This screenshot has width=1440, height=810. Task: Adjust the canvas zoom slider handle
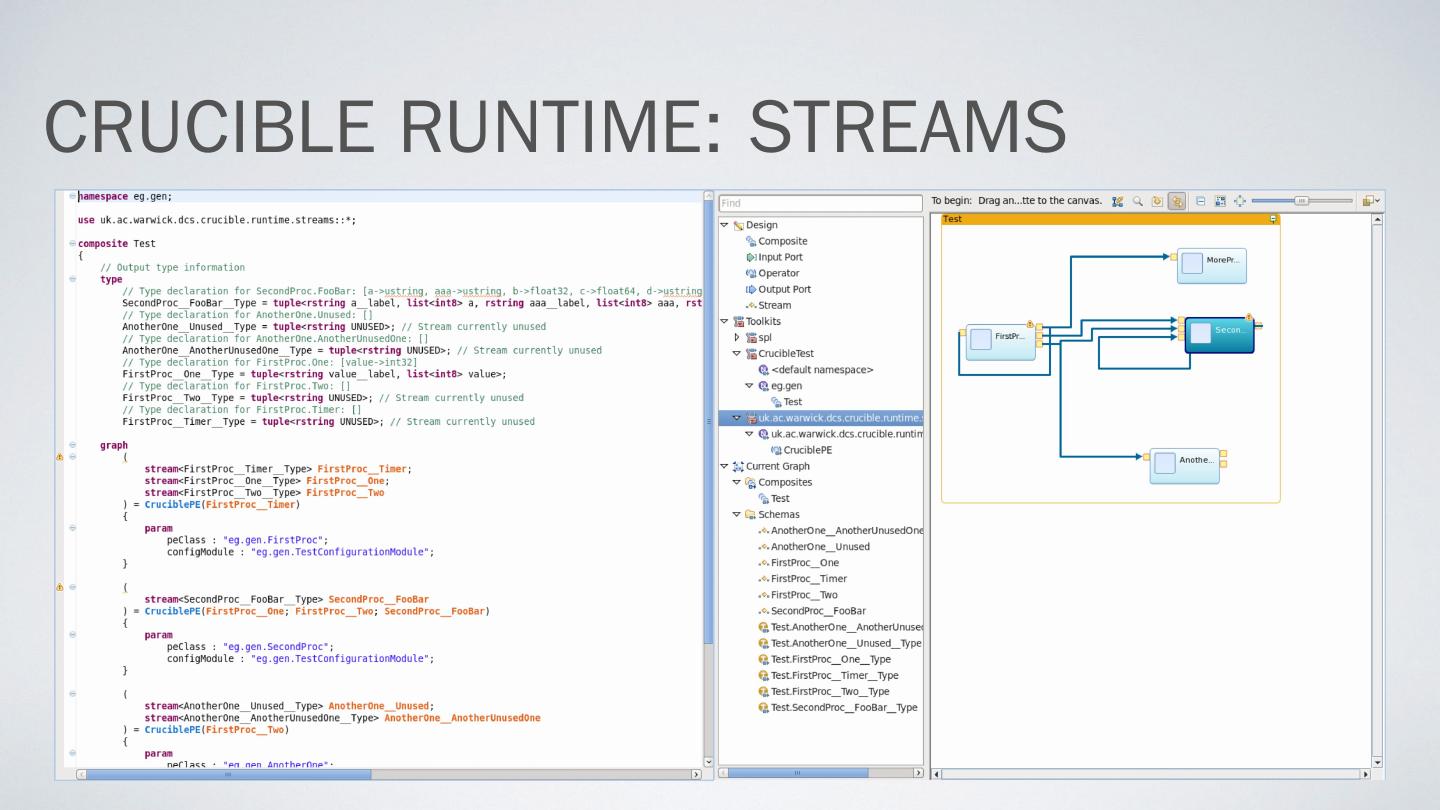(1301, 201)
